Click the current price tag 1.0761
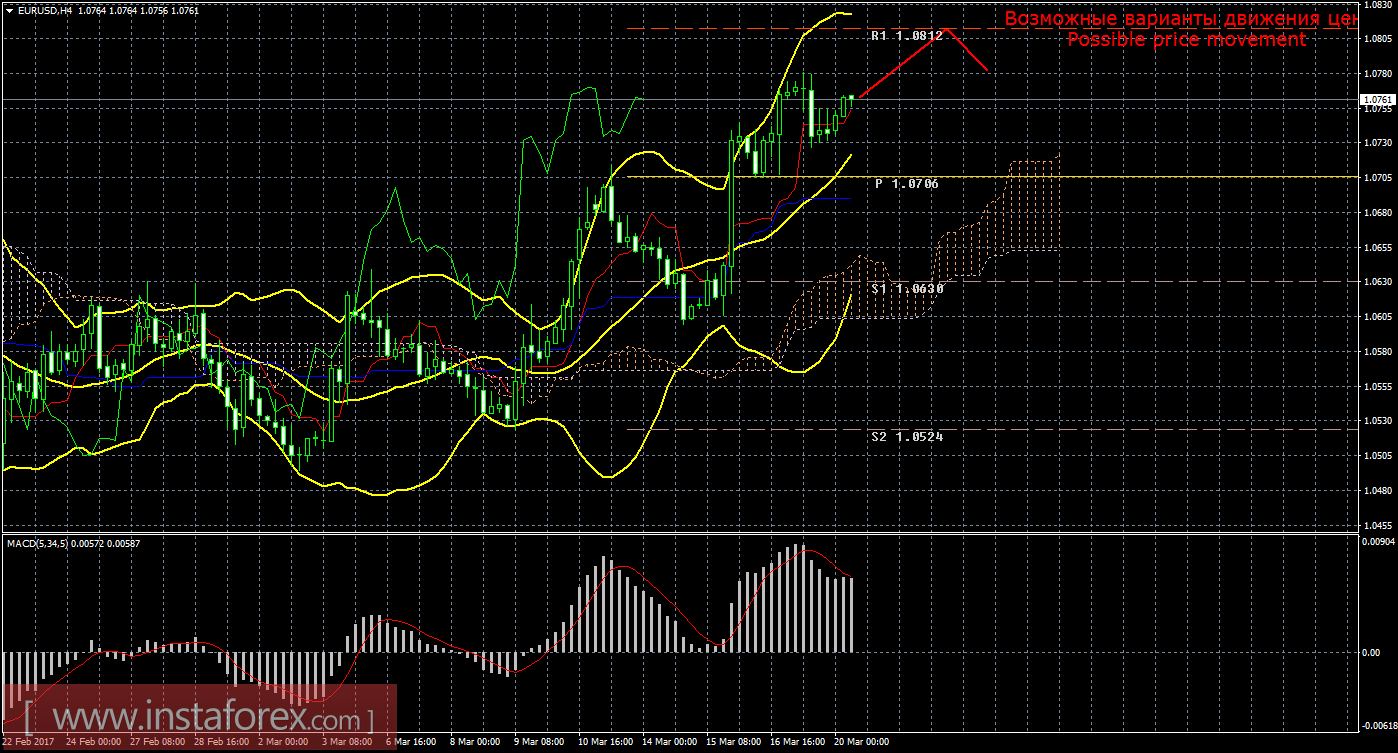The width and height of the screenshot is (1398, 753). pyautogui.click(x=1377, y=100)
